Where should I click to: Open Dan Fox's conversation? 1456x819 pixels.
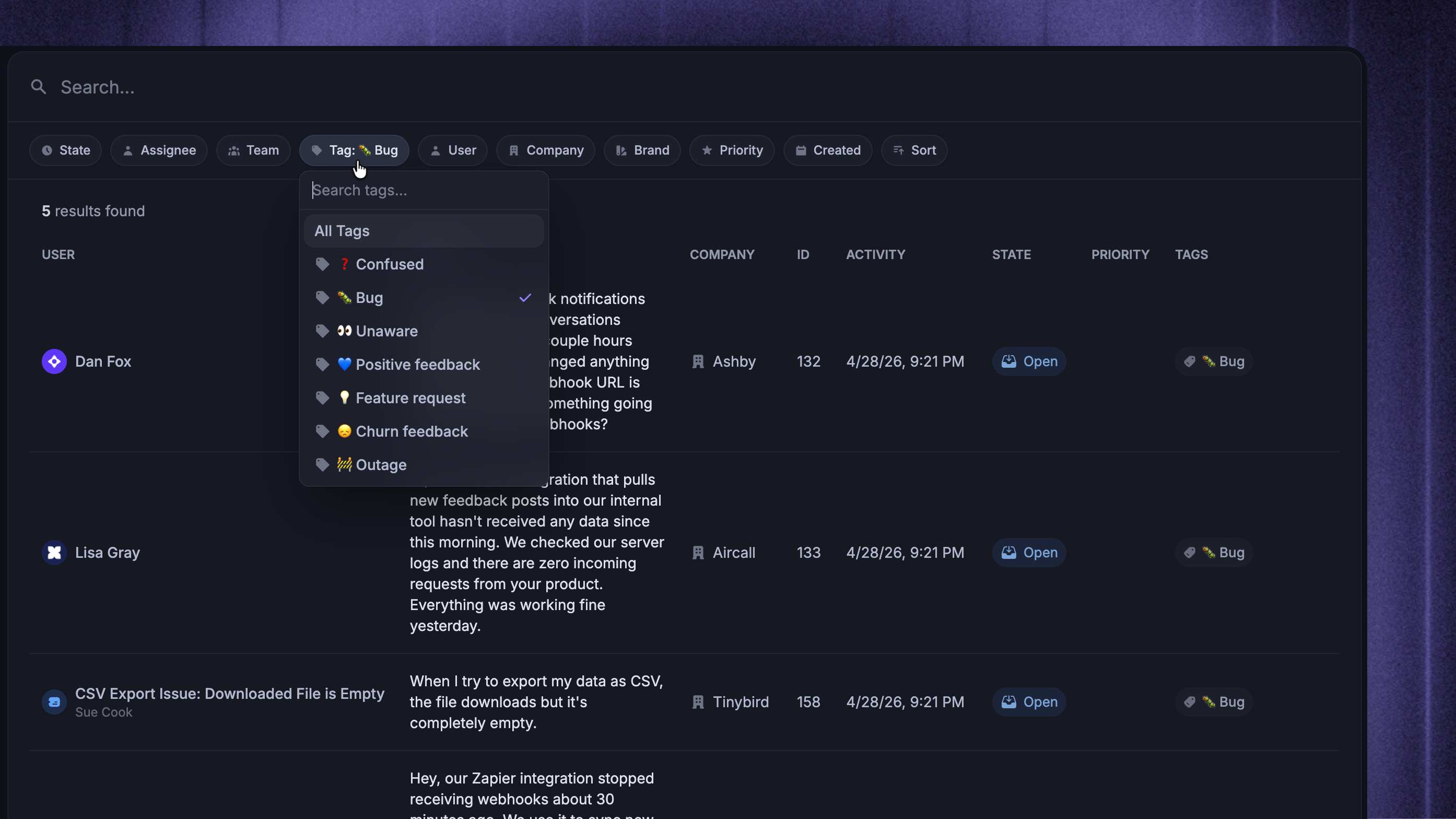click(103, 362)
